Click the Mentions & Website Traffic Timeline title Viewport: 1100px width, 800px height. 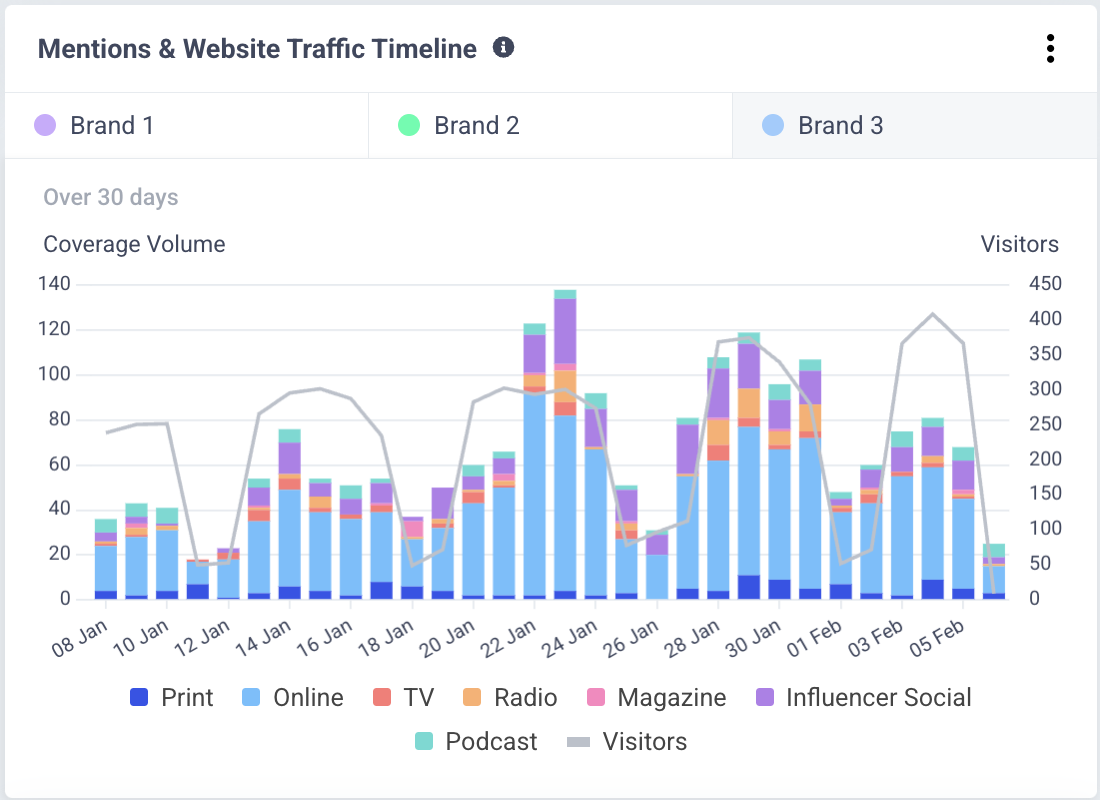coord(255,48)
